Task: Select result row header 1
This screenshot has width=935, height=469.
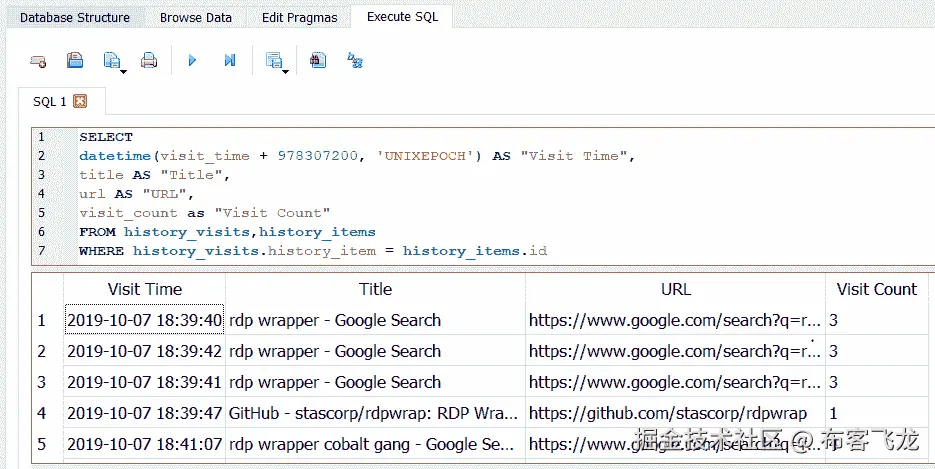Action: [x=48, y=320]
